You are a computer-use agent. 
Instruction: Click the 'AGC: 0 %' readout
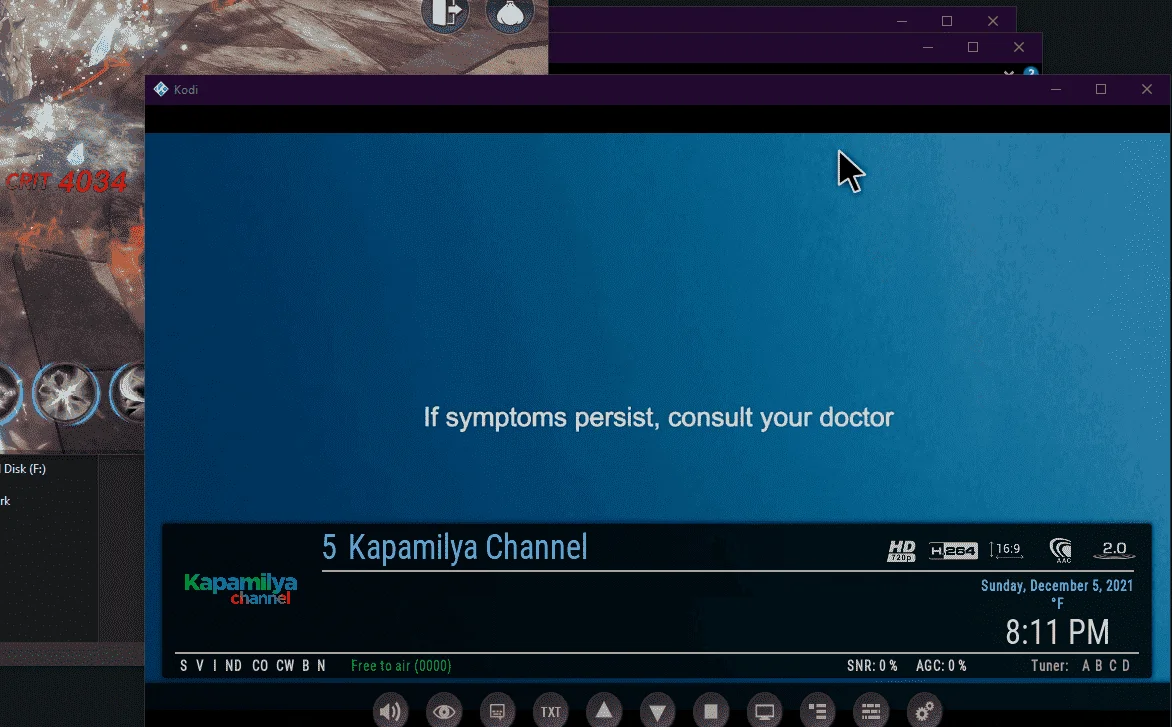point(941,666)
